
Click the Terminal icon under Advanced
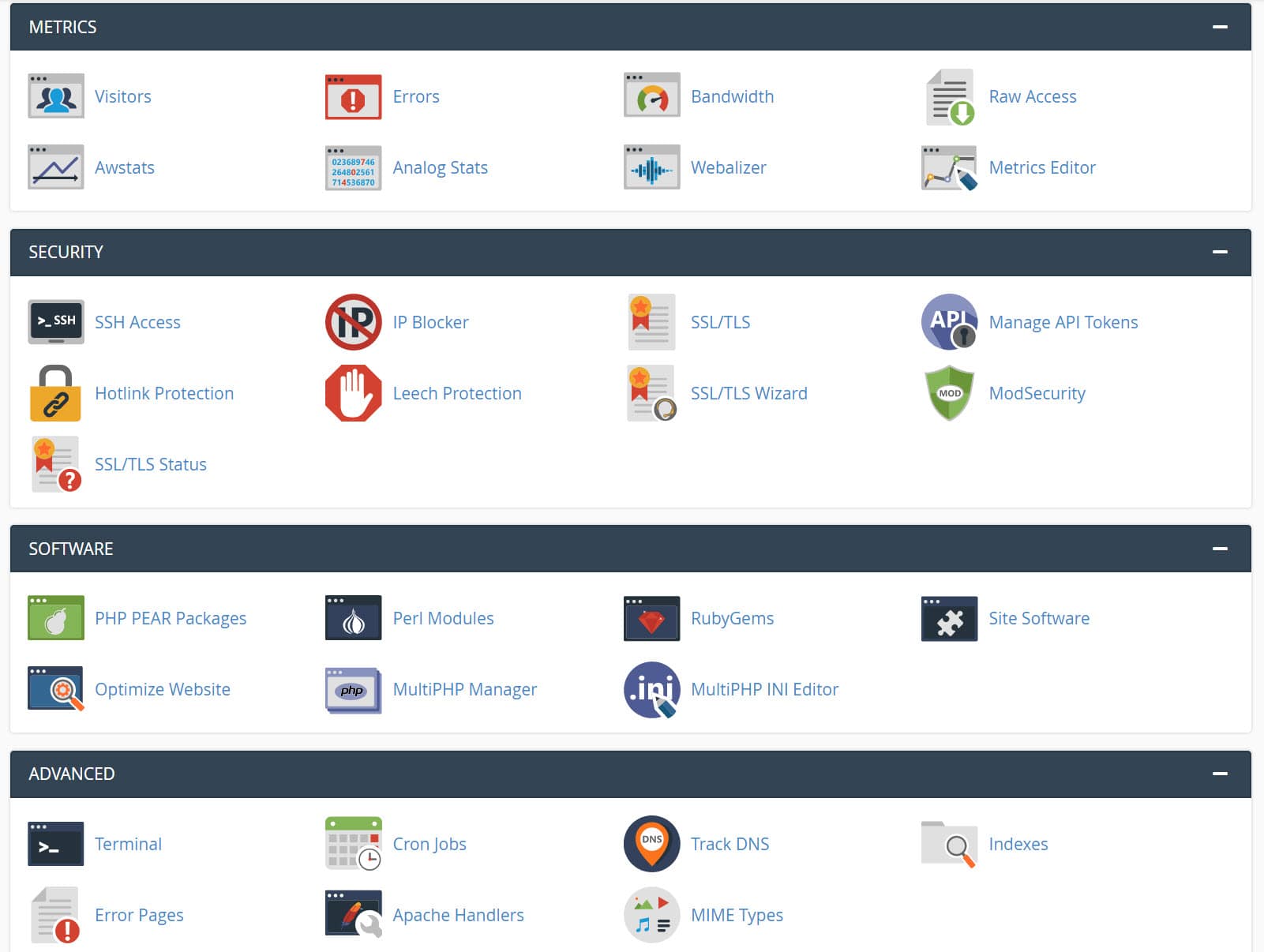click(x=55, y=843)
